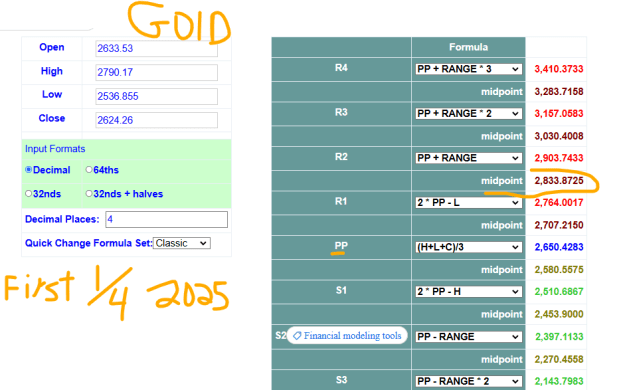Click the Open field label
The height and width of the screenshot is (390, 625).
[52, 47]
